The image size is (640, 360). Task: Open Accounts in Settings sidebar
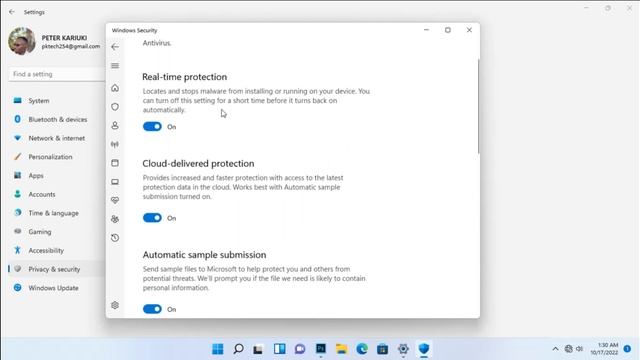tap(56, 194)
